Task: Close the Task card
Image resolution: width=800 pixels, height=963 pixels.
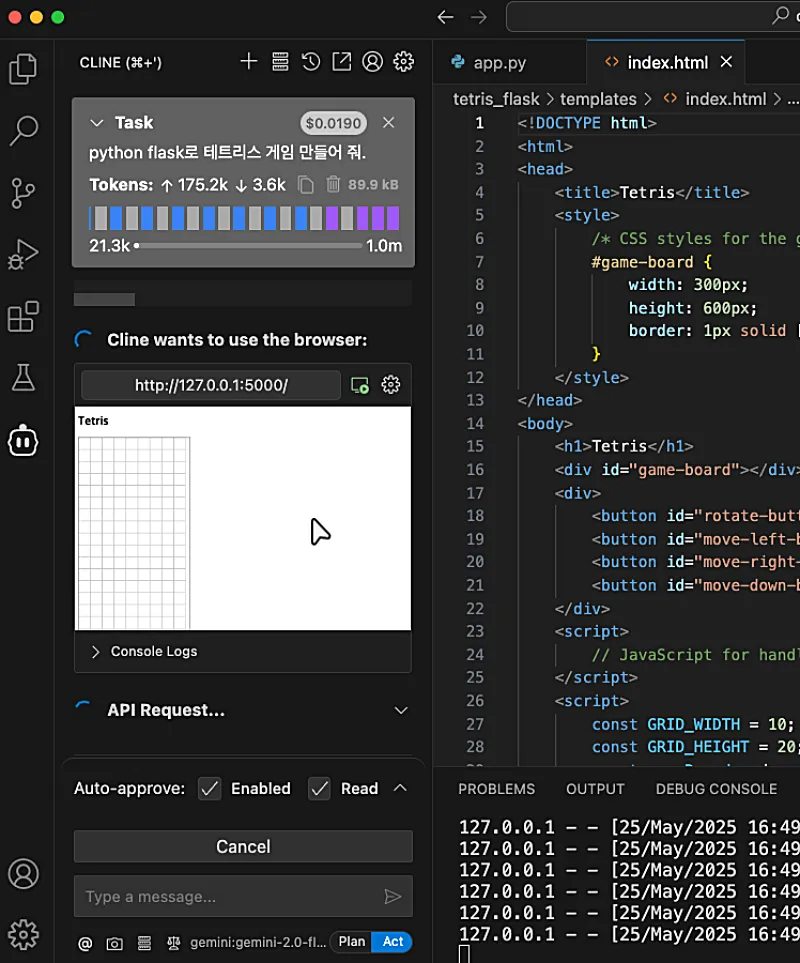Action: click(x=389, y=123)
